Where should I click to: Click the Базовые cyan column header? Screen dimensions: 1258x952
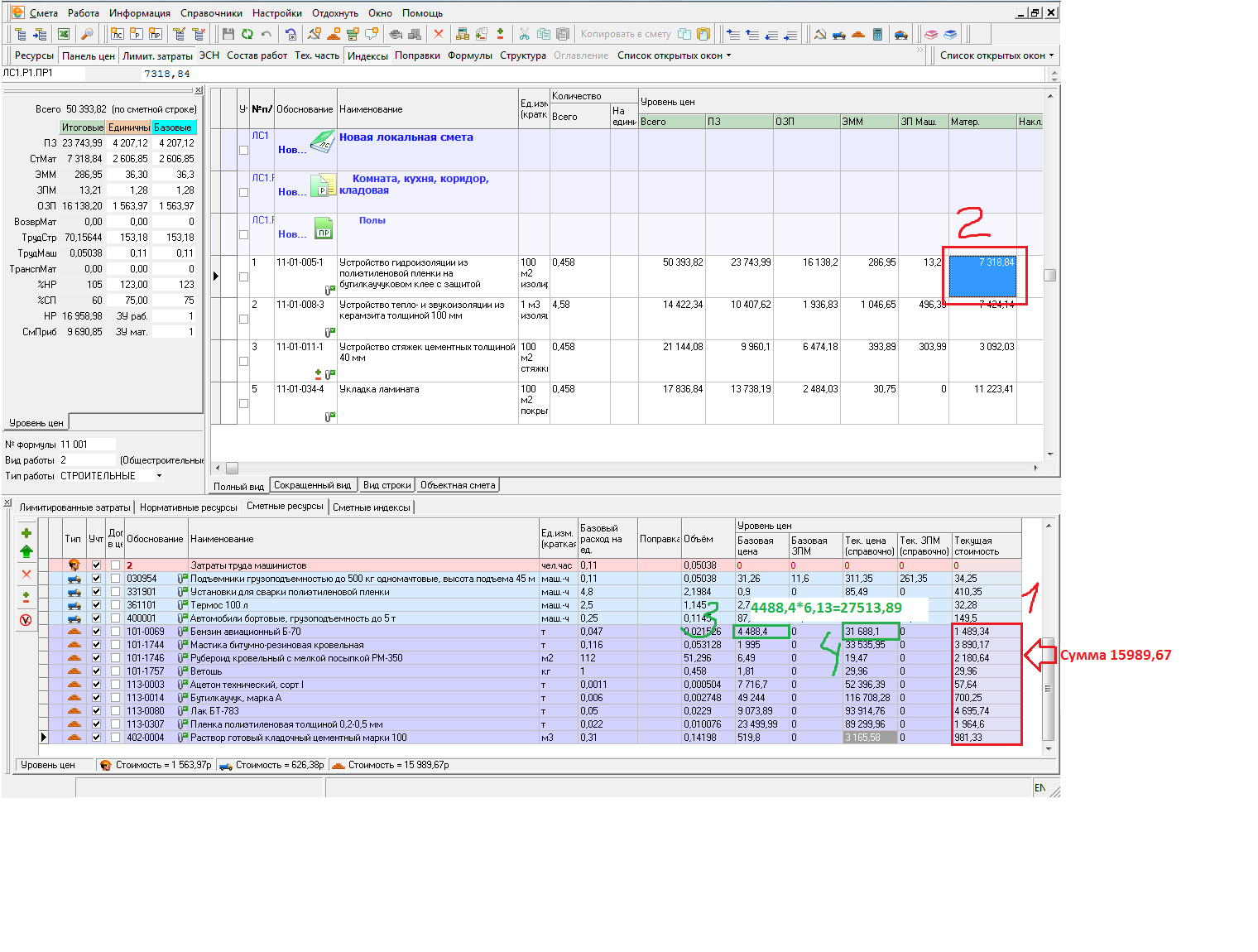click(173, 127)
